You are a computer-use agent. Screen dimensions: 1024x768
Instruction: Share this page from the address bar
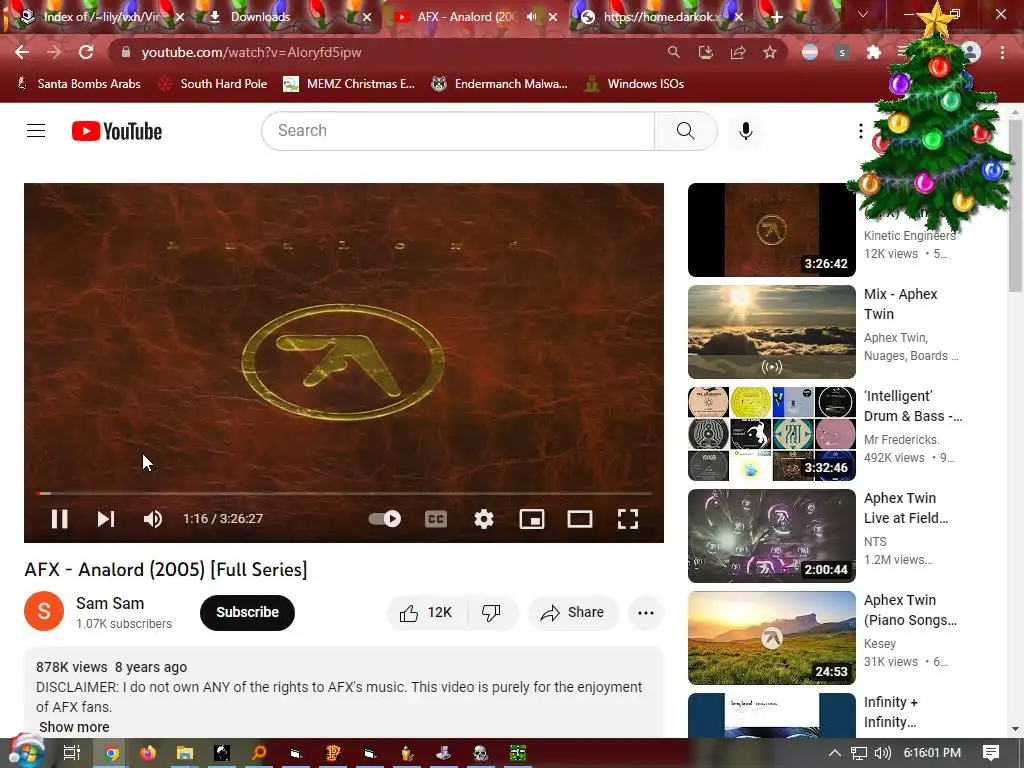click(738, 52)
